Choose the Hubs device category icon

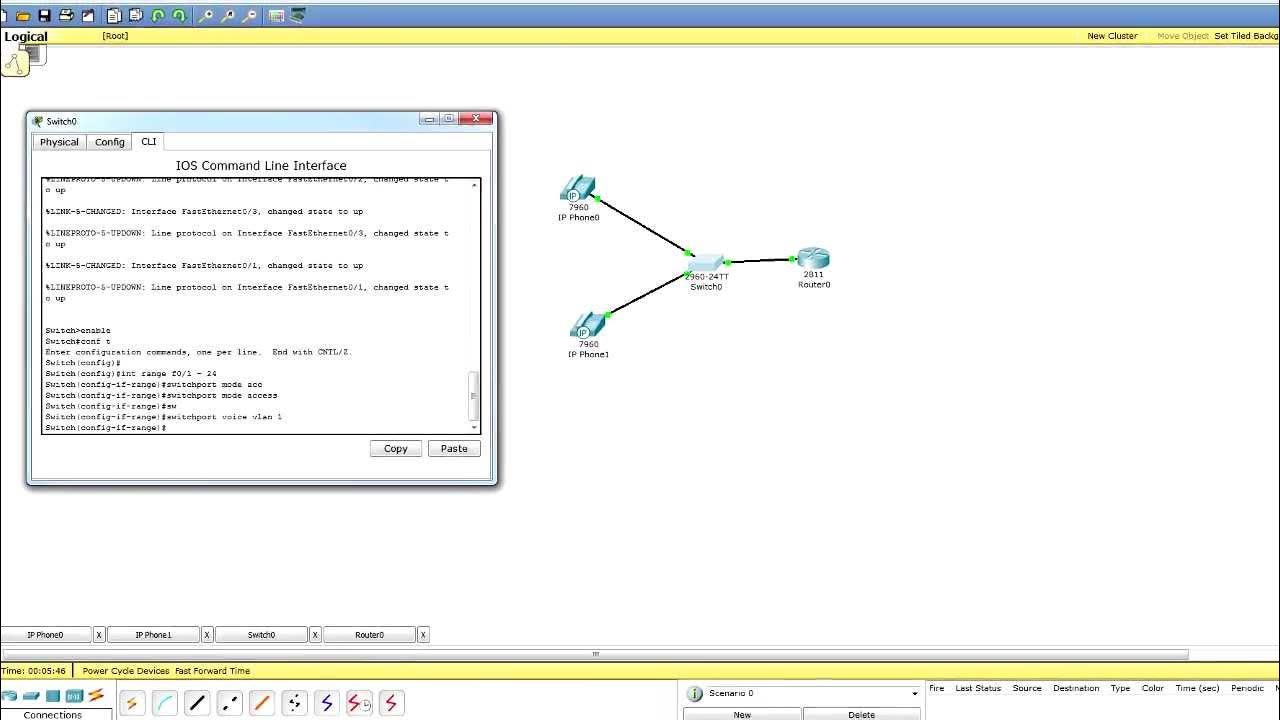pyautogui.click(x=53, y=696)
